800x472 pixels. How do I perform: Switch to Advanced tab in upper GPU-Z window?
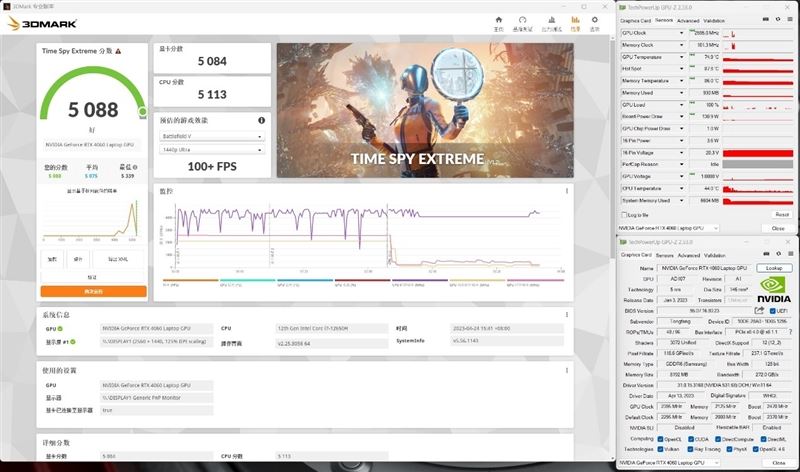688,20
